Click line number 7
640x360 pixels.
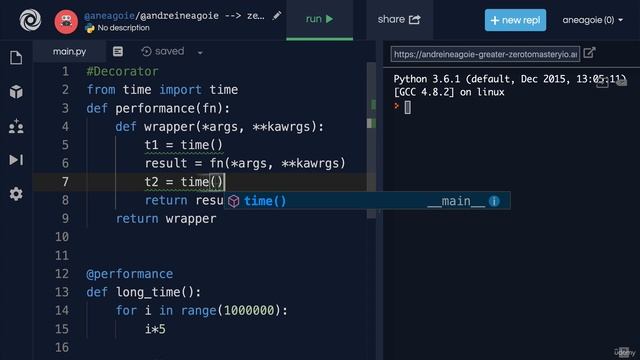coord(65,182)
